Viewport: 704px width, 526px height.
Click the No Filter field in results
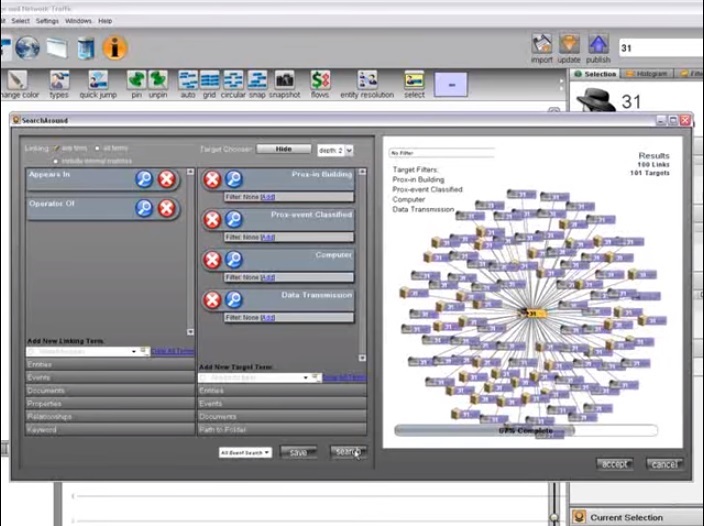tap(441, 153)
